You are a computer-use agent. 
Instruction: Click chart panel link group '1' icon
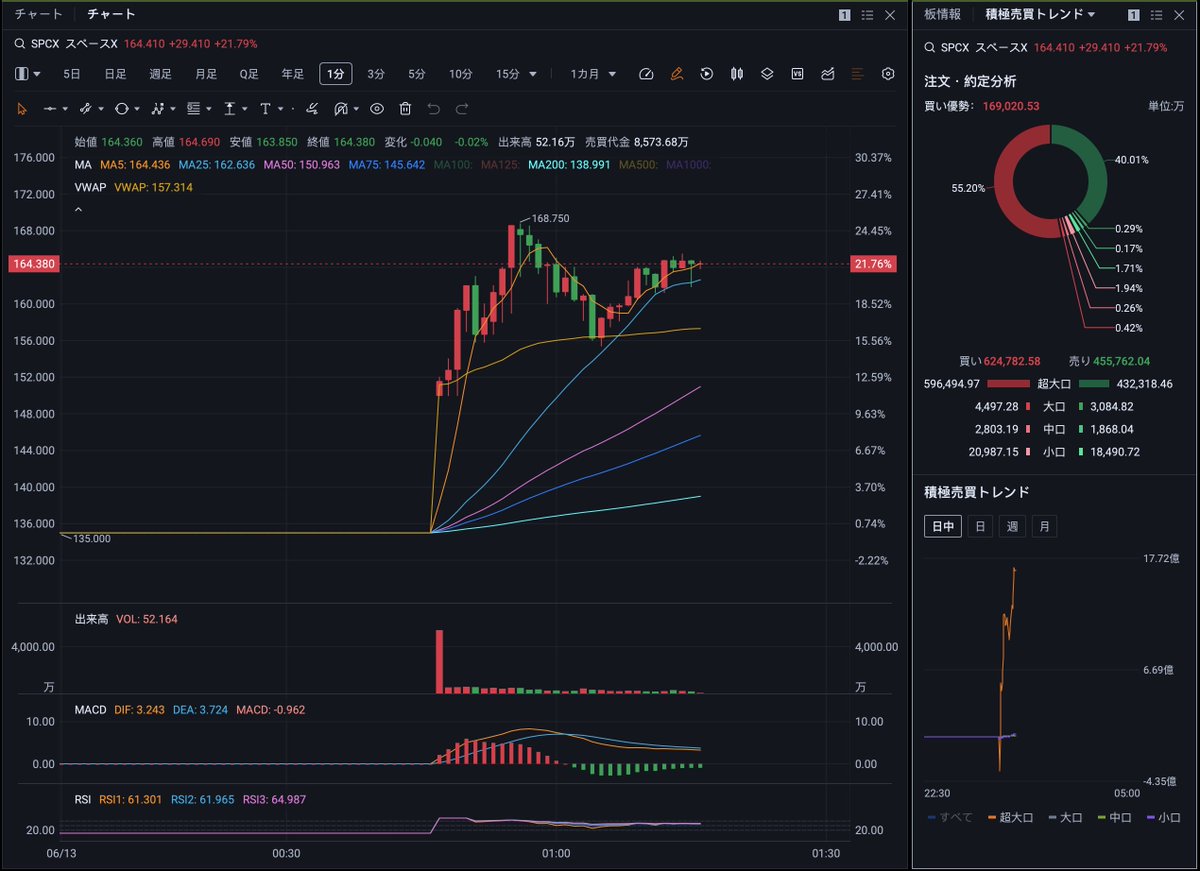(844, 15)
